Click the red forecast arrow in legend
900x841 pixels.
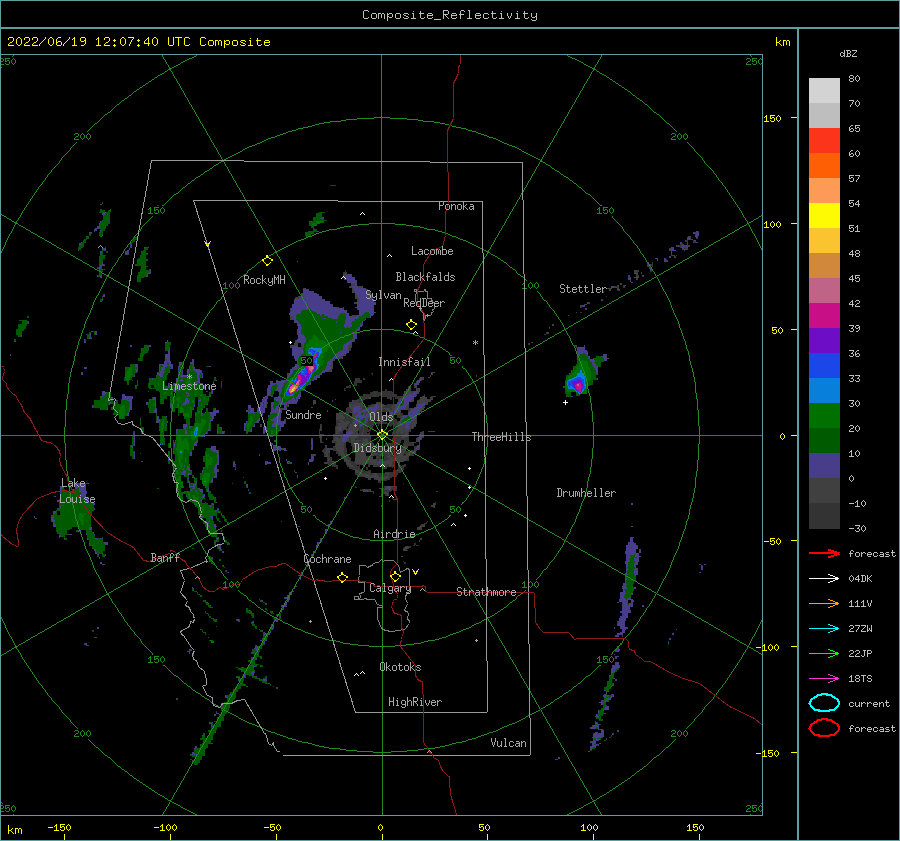(824, 553)
